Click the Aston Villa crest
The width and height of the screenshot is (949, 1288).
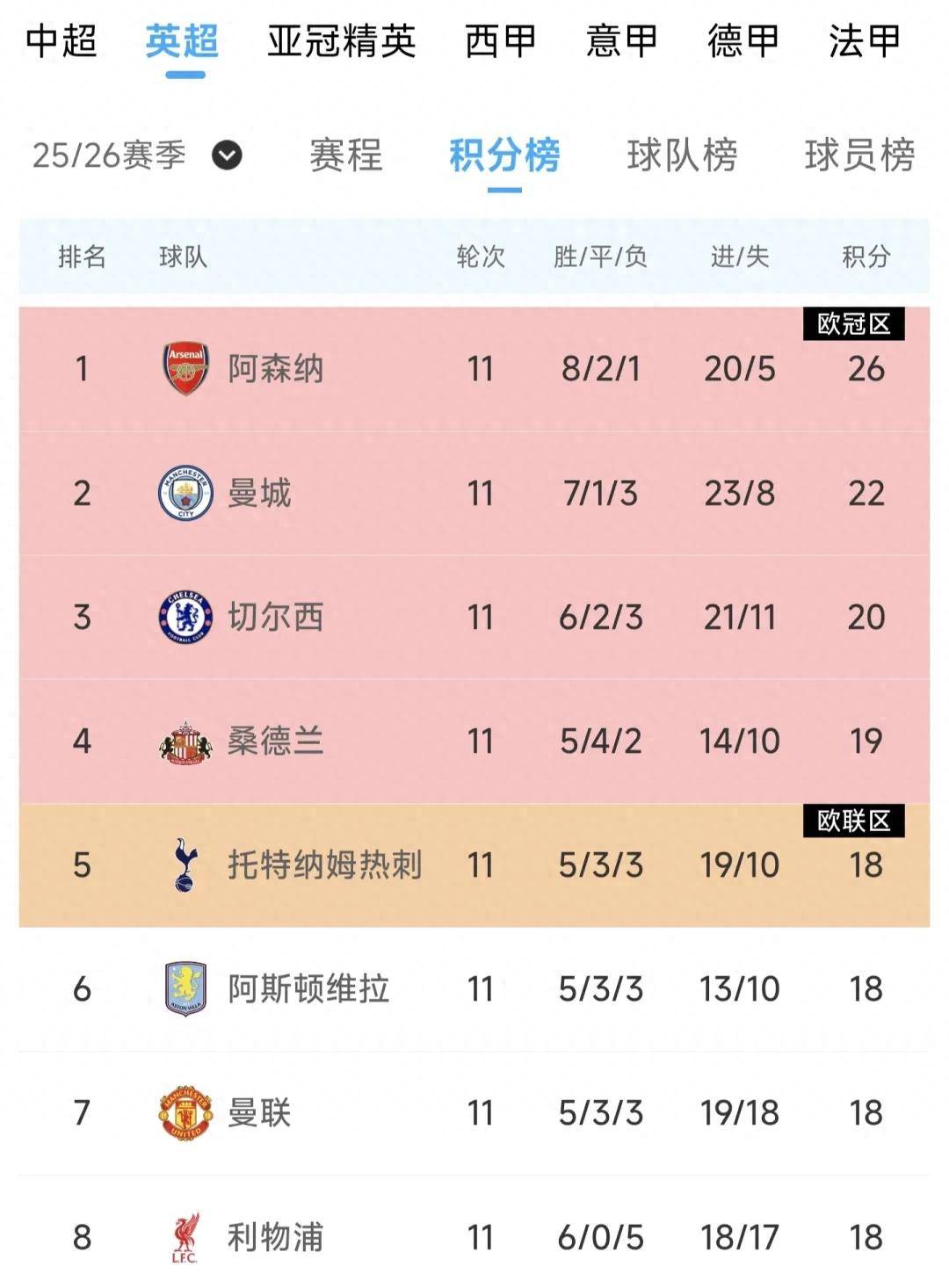tap(185, 989)
